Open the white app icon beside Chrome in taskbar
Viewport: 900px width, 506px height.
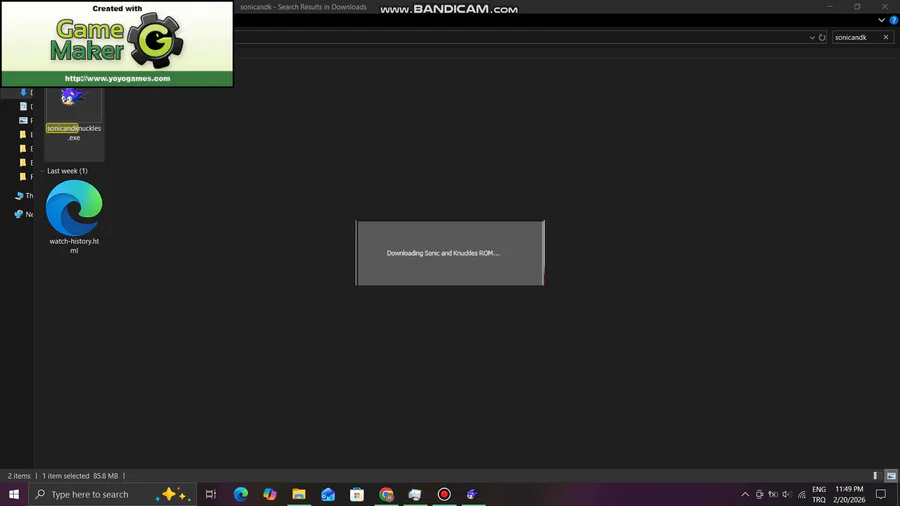415,494
